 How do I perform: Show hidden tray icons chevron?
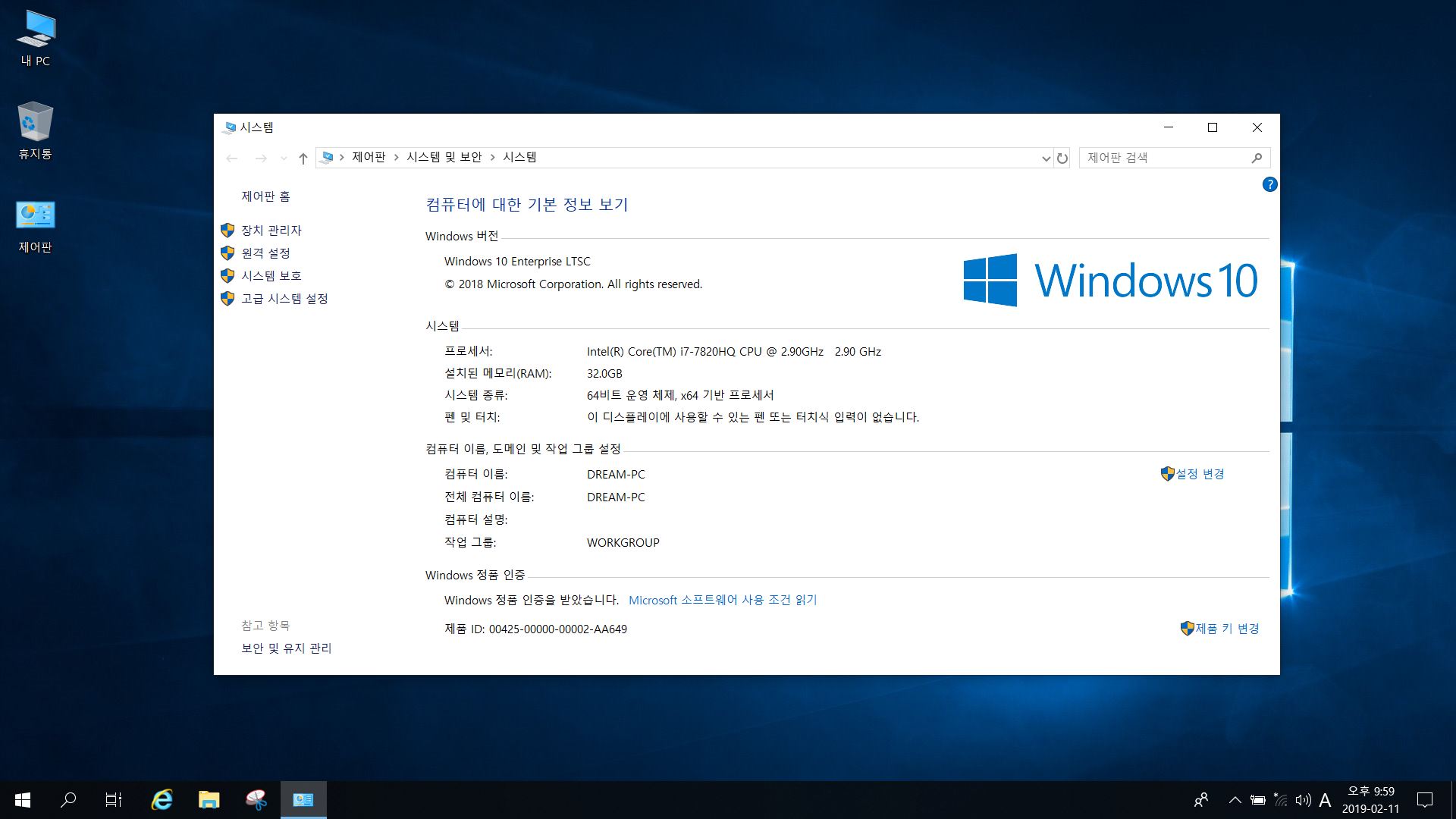click(1235, 800)
